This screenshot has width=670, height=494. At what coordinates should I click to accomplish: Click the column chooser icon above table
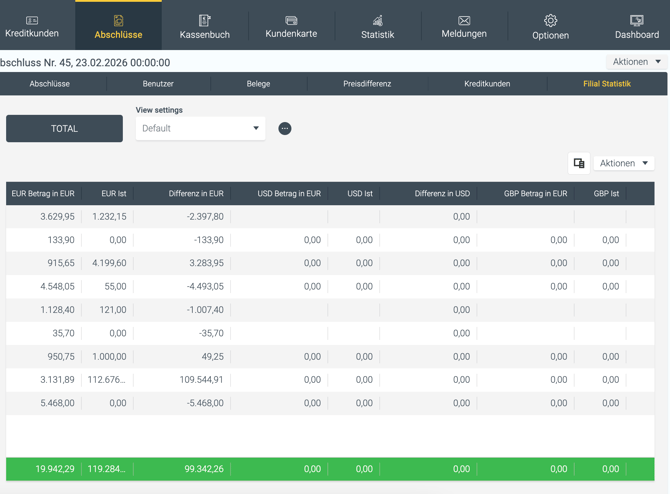579,163
